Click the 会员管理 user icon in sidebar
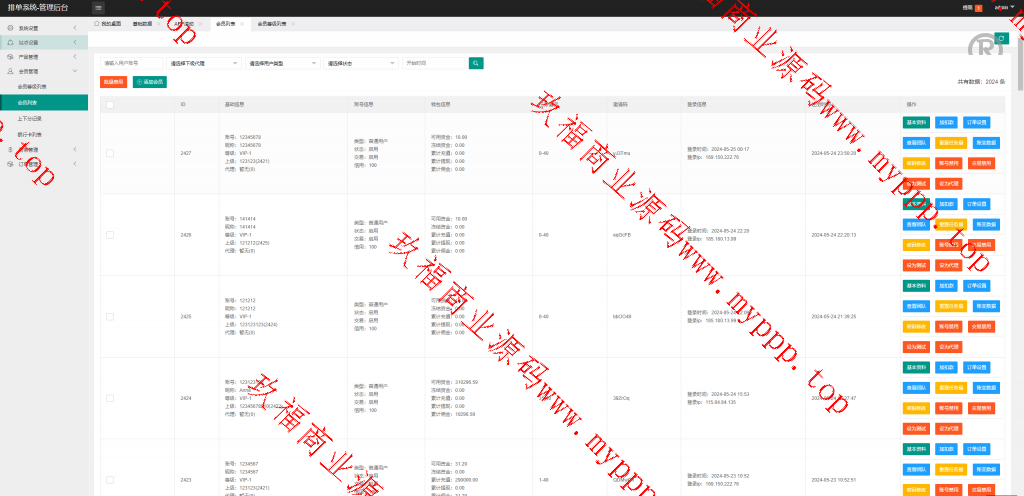The height and width of the screenshot is (496, 1024). pos(10,72)
